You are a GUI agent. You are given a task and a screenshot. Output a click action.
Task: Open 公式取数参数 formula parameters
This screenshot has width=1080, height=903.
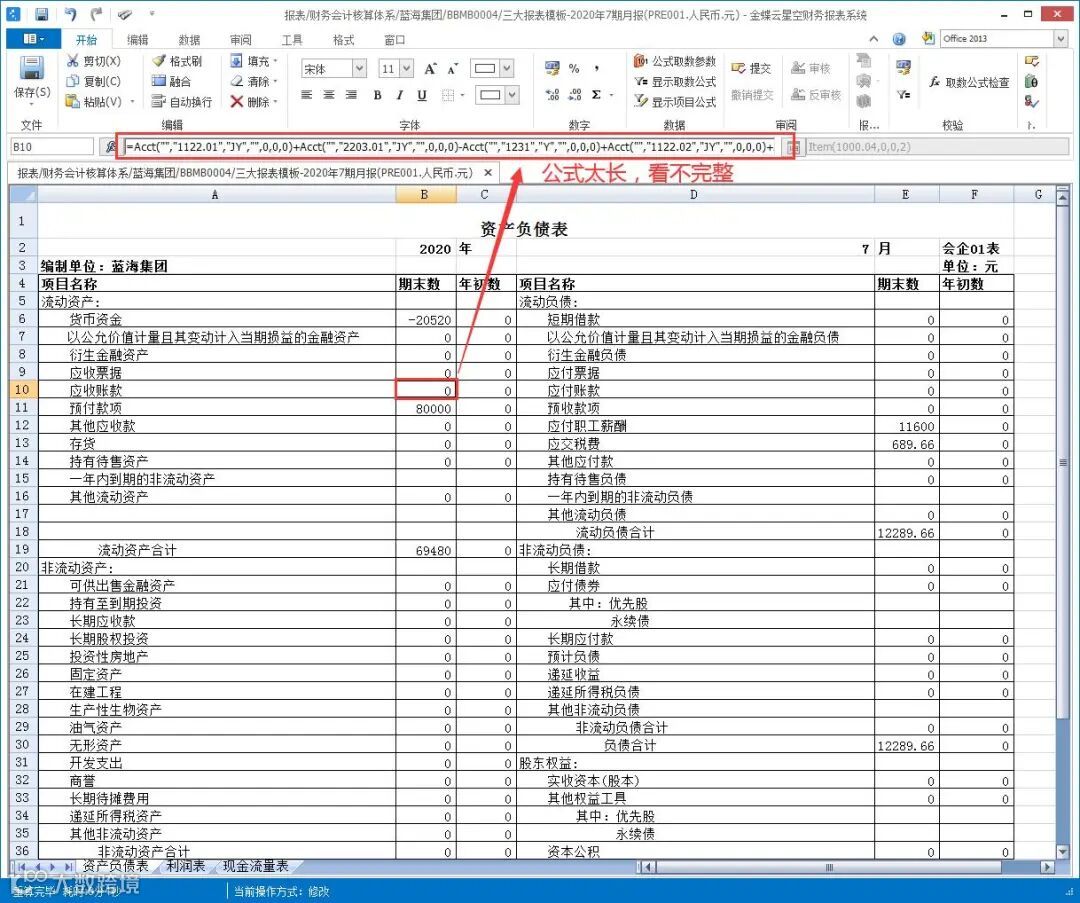coord(675,61)
